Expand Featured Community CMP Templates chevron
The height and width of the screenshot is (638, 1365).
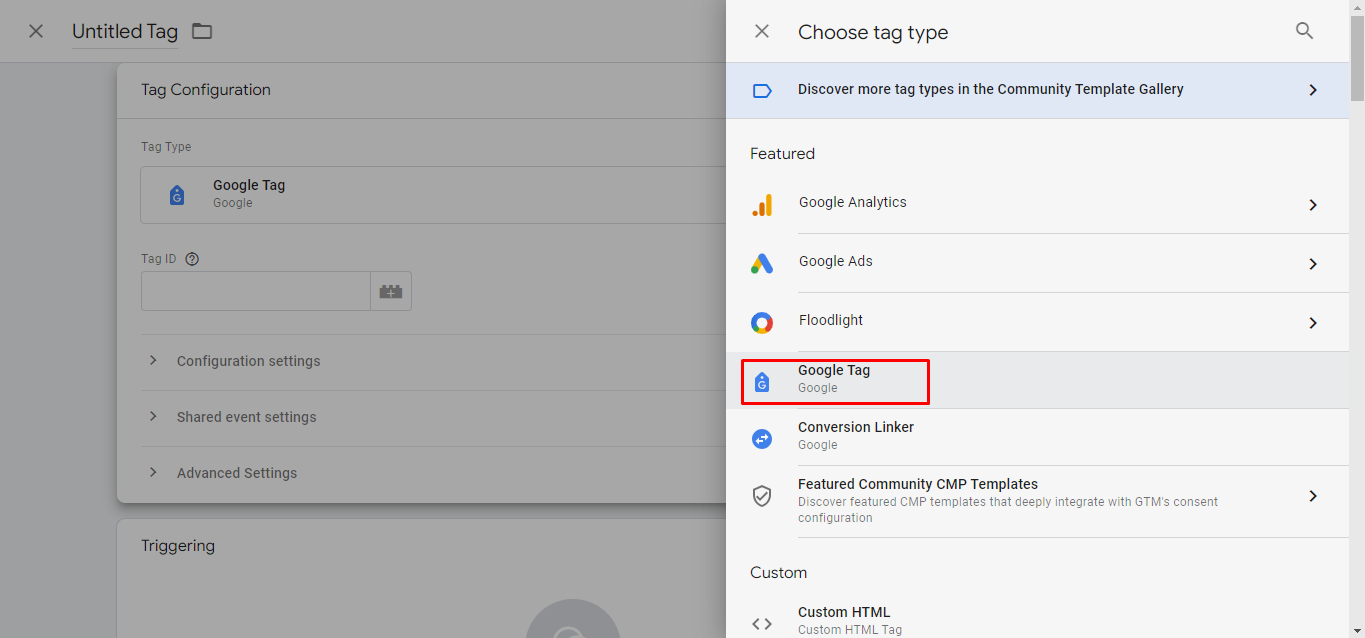pyautogui.click(x=1313, y=496)
